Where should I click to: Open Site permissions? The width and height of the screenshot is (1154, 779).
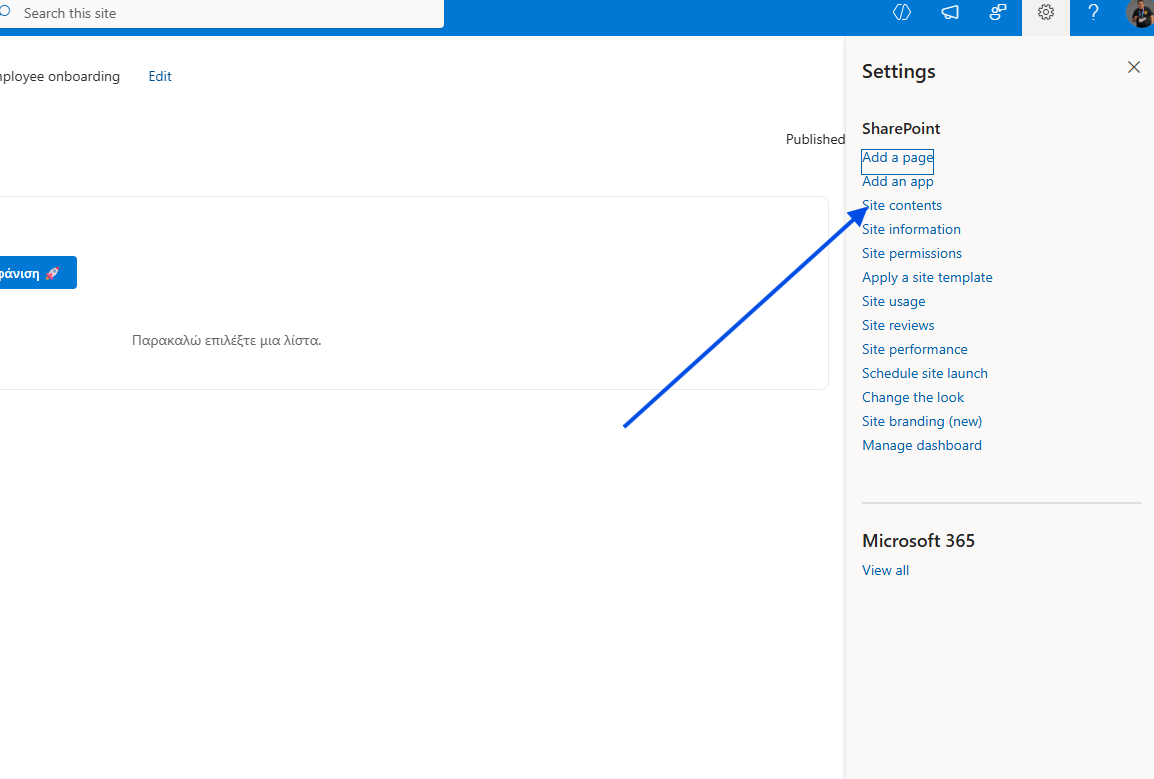(912, 254)
